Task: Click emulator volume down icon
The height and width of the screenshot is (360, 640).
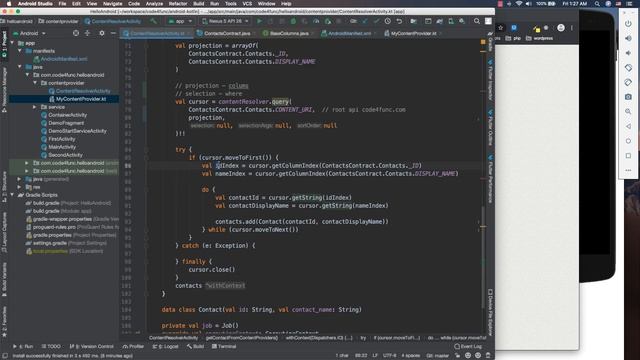Action: 628,53
